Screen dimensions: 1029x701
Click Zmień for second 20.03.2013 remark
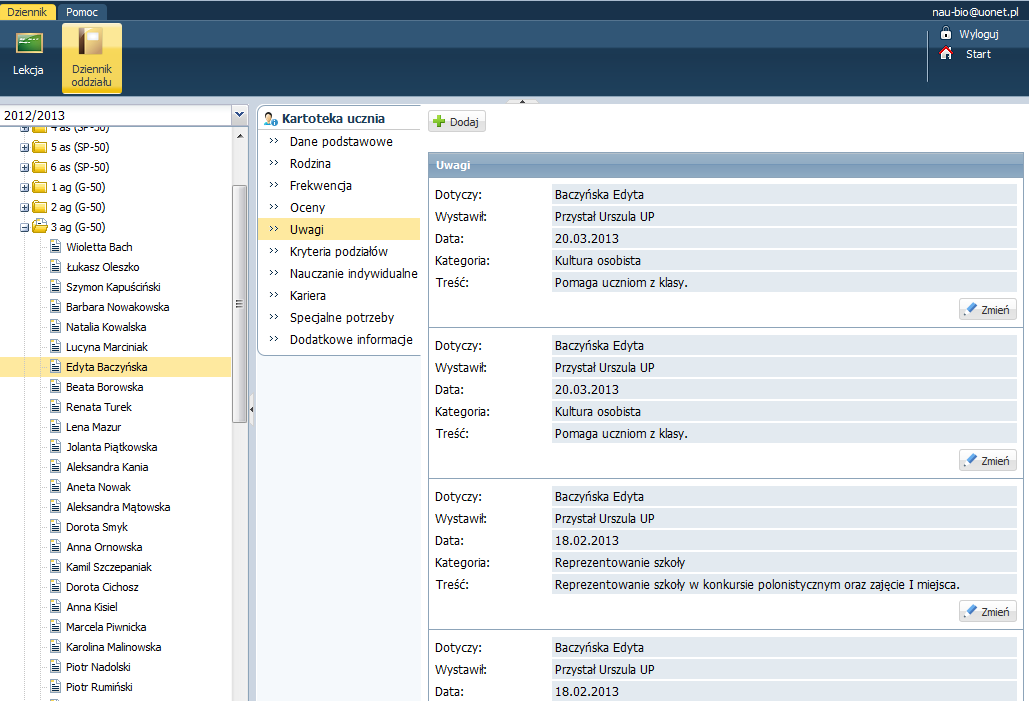coord(988,460)
